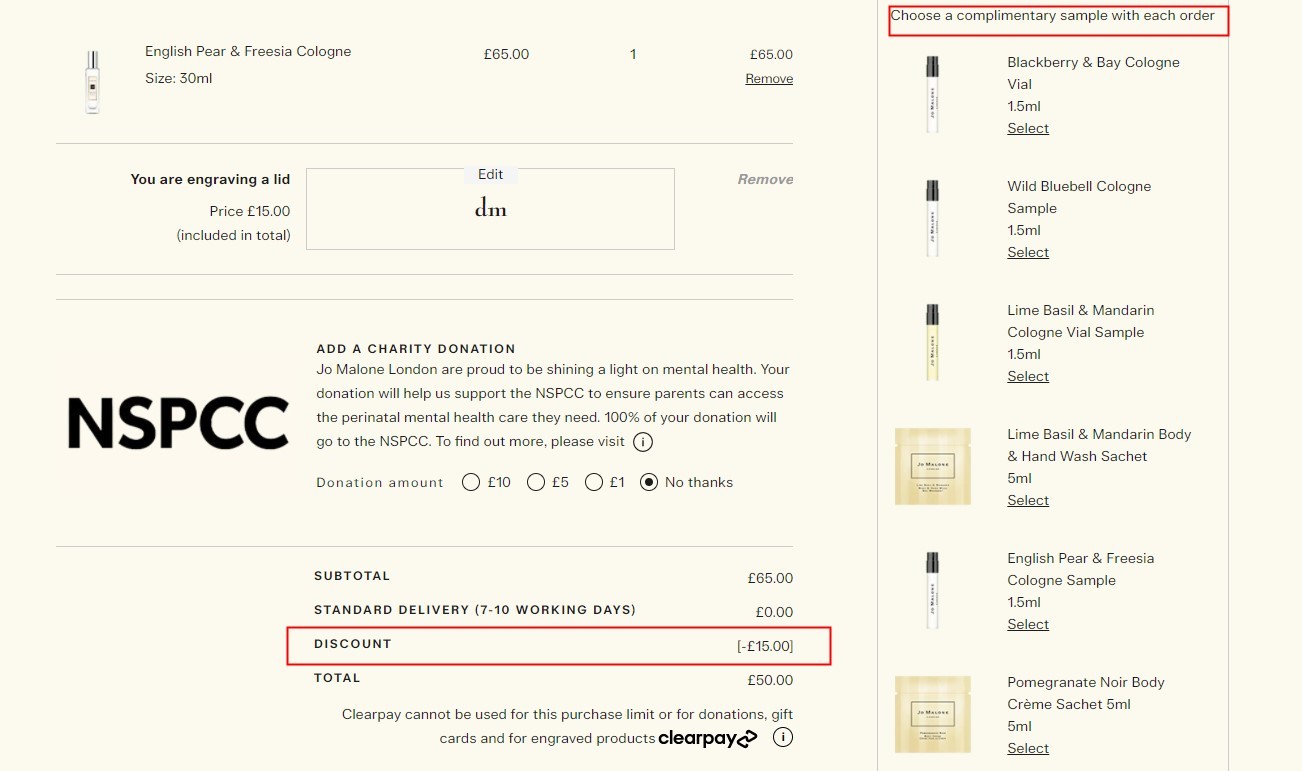Image resolution: width=1302 pixels, height=771 pixels.
Task: Click the 'English Pear & Freesia Cologne Sample' name
Action: pyautogui.click(x=1081, y=569)
